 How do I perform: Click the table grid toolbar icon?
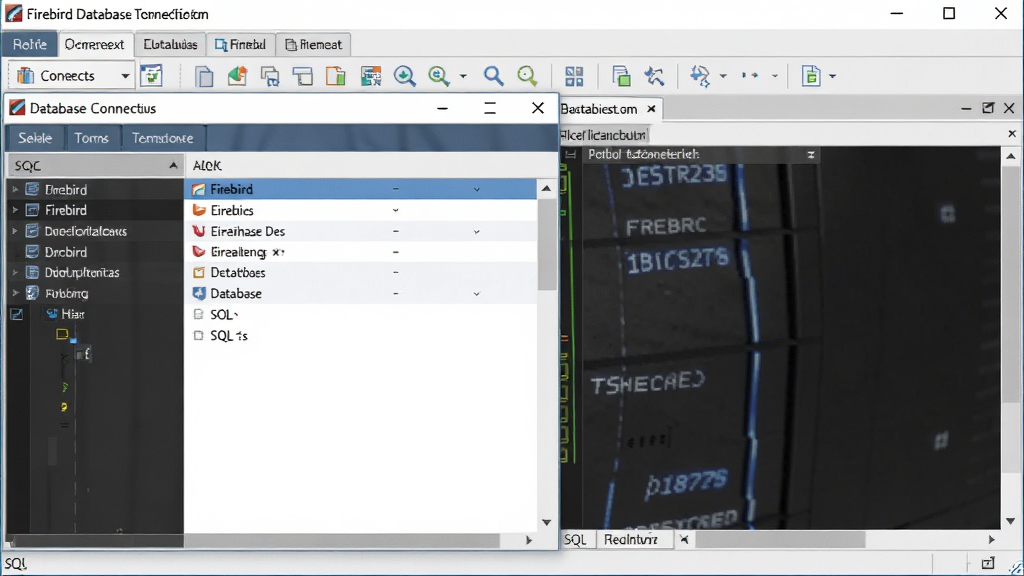click(x=370, y=76)
